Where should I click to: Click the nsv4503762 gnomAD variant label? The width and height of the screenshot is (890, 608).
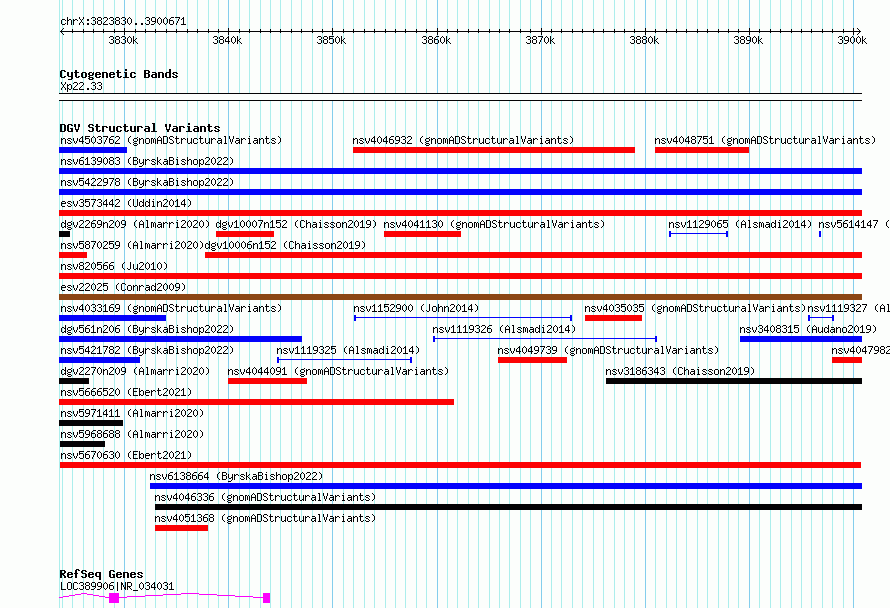(171, 140)
